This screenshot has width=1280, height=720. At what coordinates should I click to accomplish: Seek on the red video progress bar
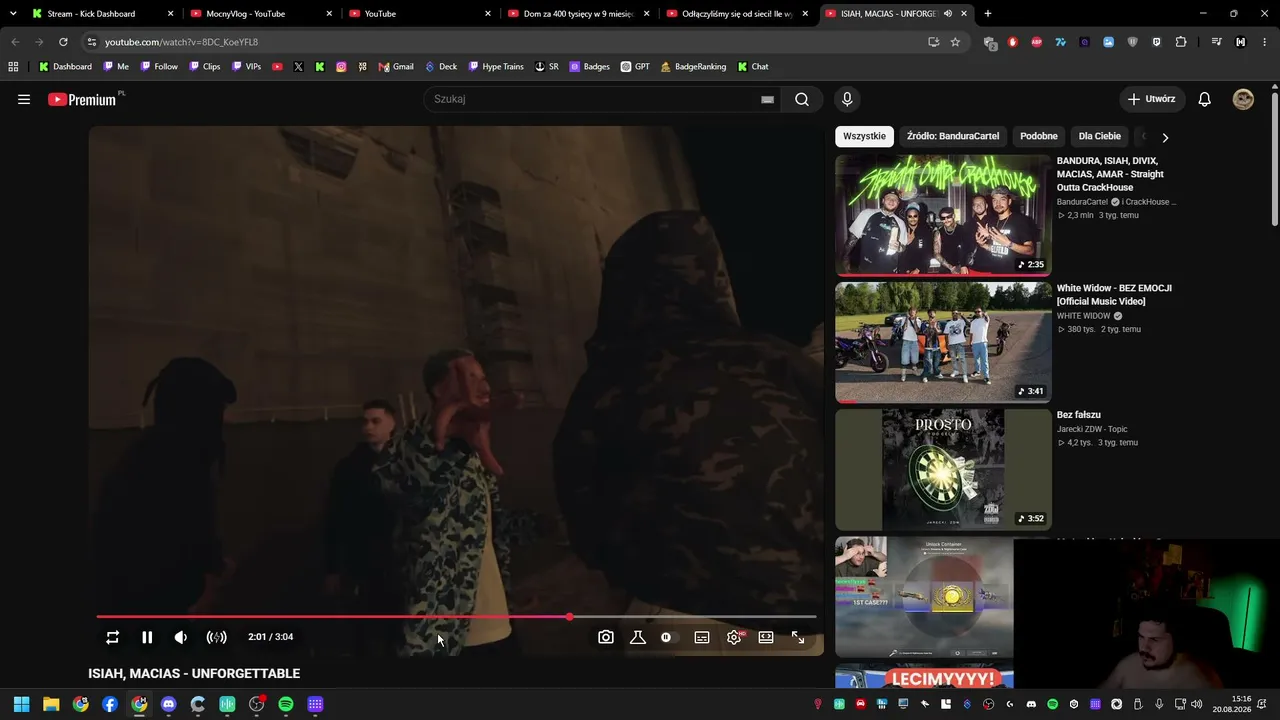456,617
